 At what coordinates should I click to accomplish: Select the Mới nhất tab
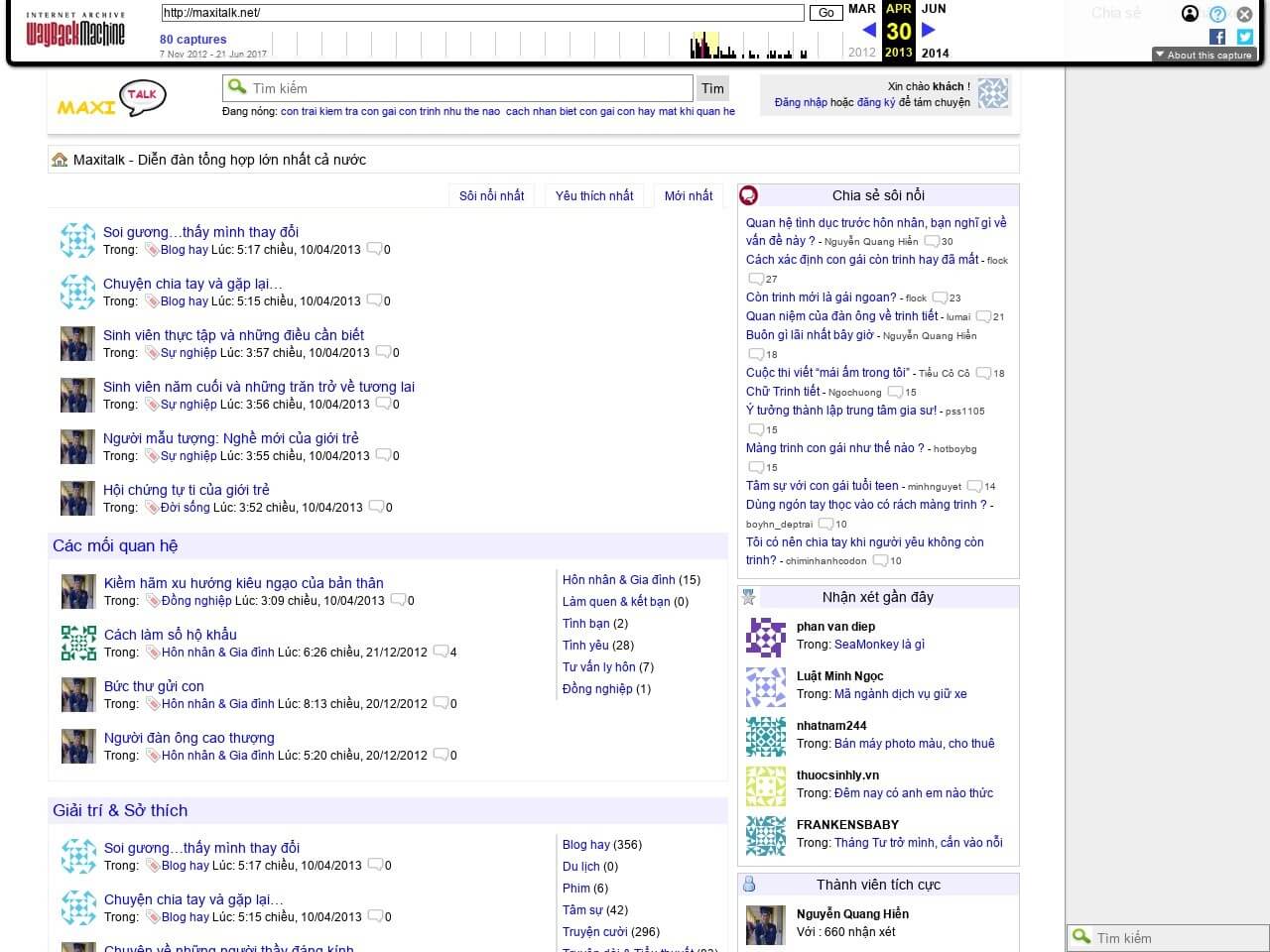[x=689, y=195]
